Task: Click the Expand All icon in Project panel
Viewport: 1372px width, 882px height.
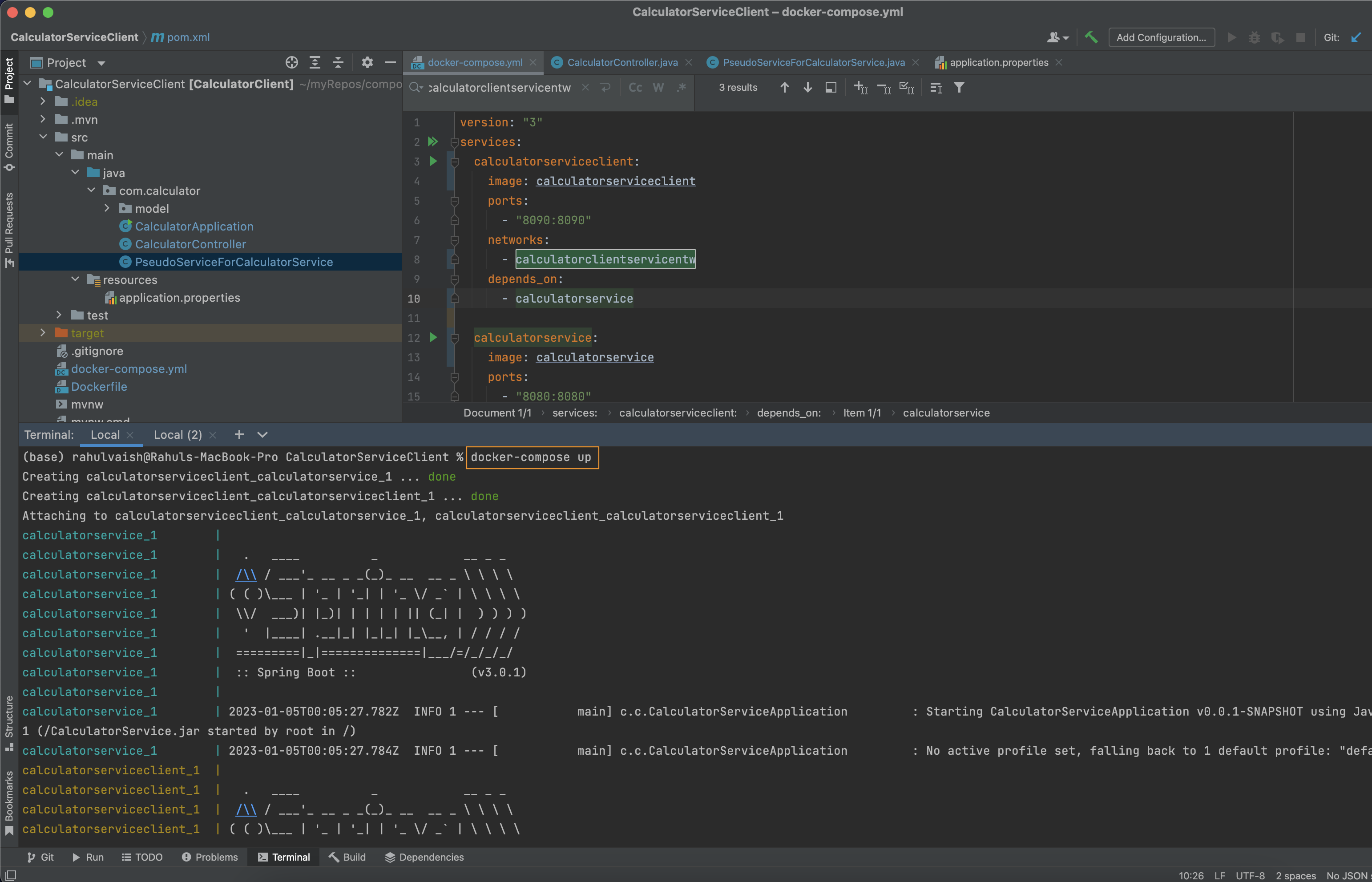Action: click(x=315, y=62)
